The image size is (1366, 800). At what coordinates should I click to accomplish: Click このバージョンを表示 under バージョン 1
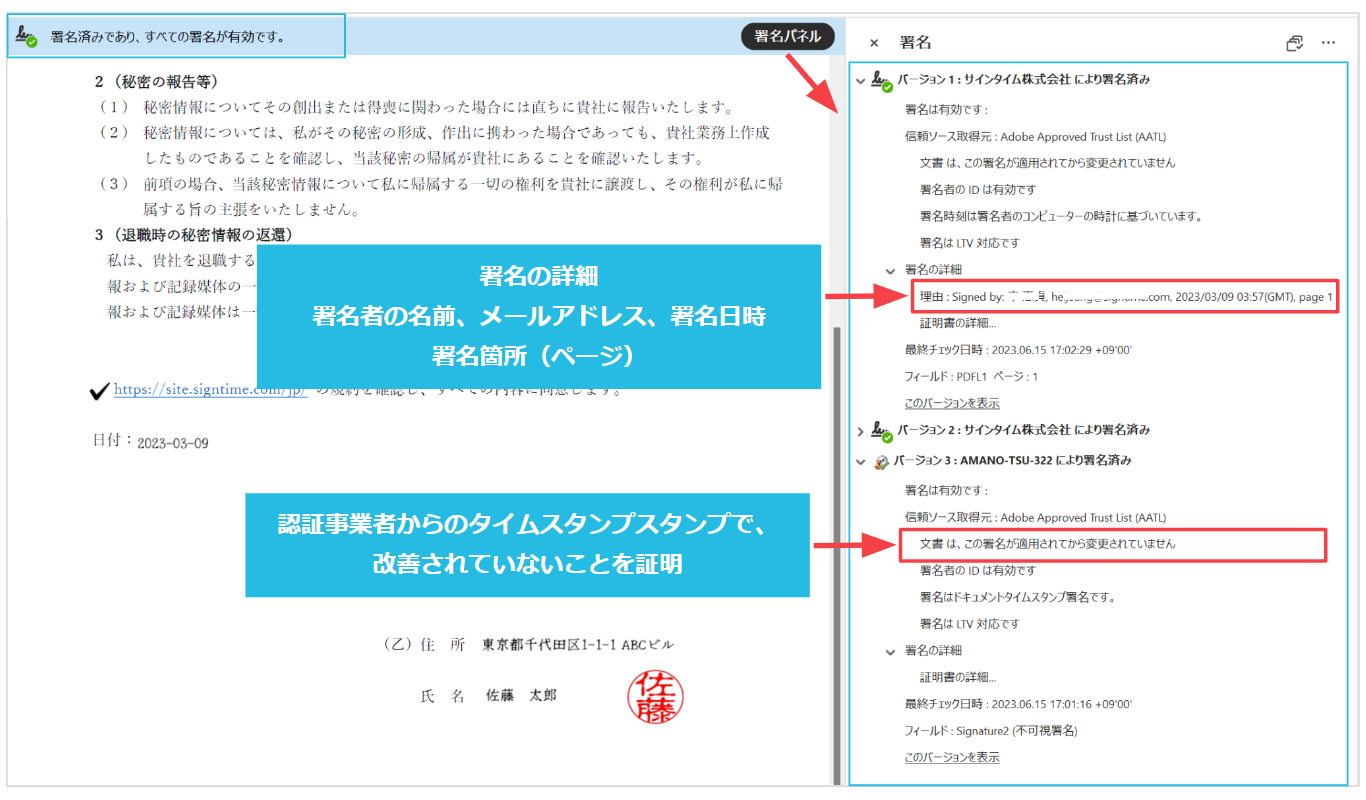coord(951,403)
